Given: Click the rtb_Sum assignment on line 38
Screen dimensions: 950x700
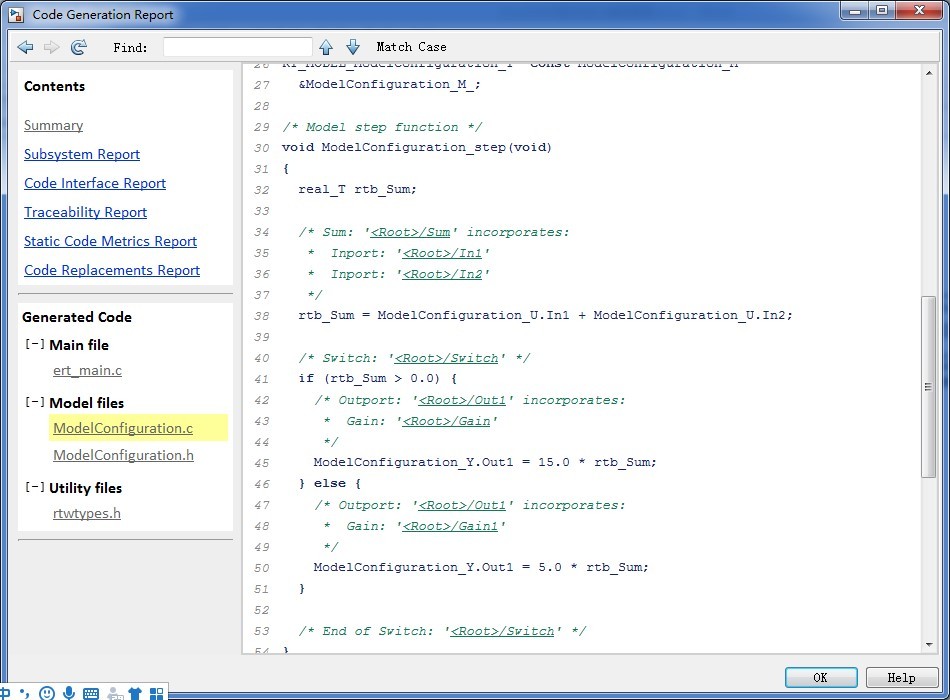Looking at the screenshot, I should tap(545, 315).
